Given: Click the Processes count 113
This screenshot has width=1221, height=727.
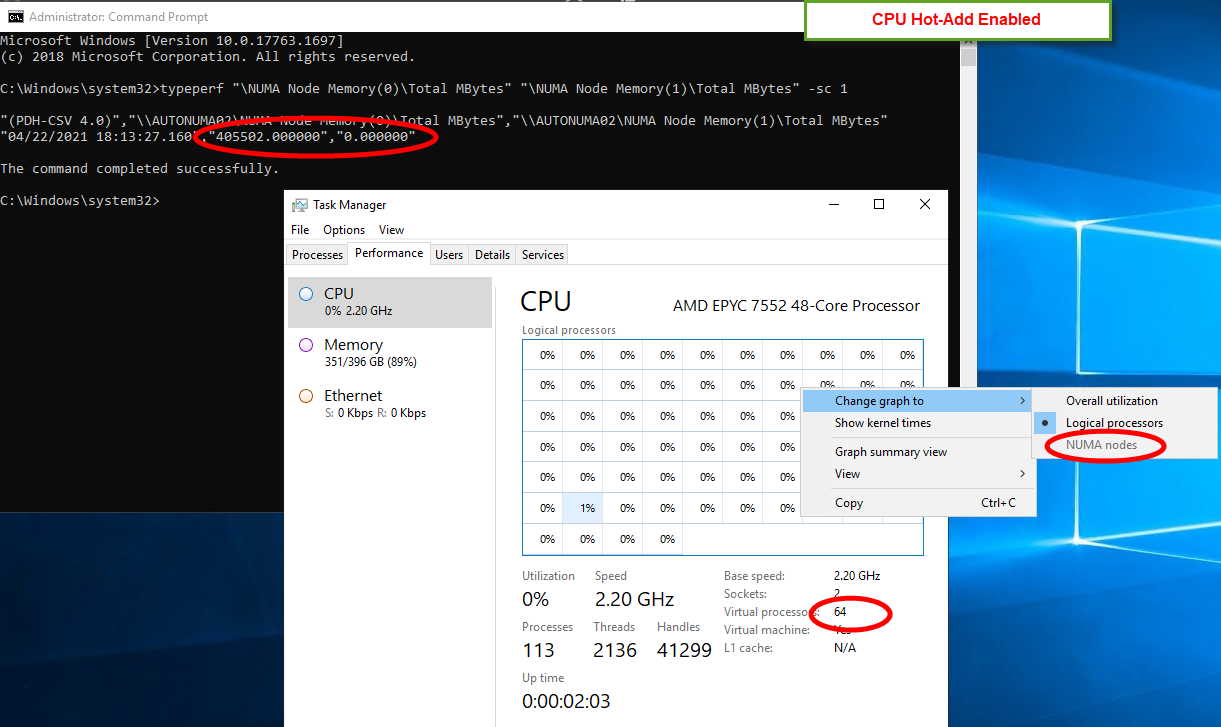Looking at the screenshot, I should (538, 650).
